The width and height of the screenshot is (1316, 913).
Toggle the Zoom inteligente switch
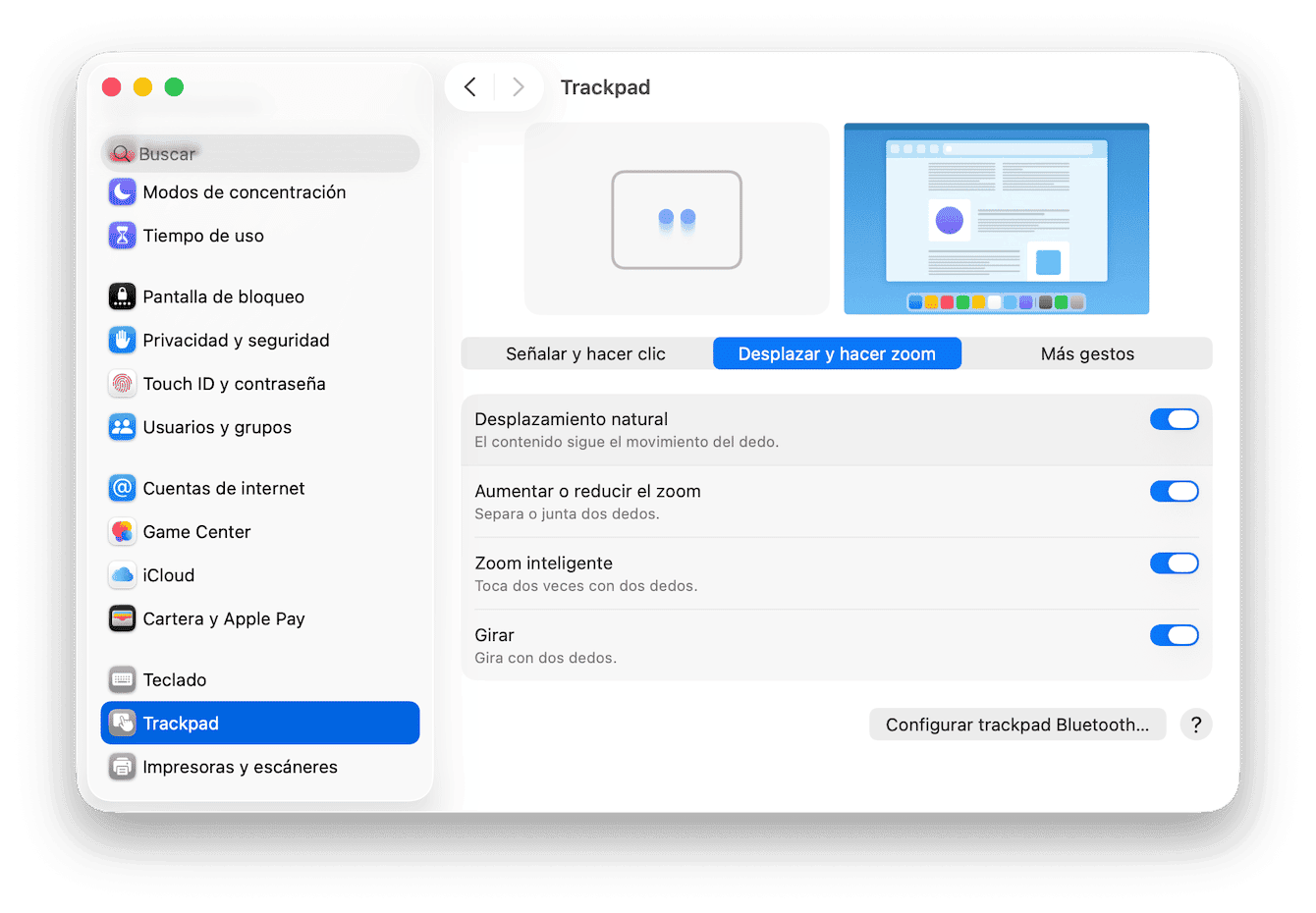1175,564
